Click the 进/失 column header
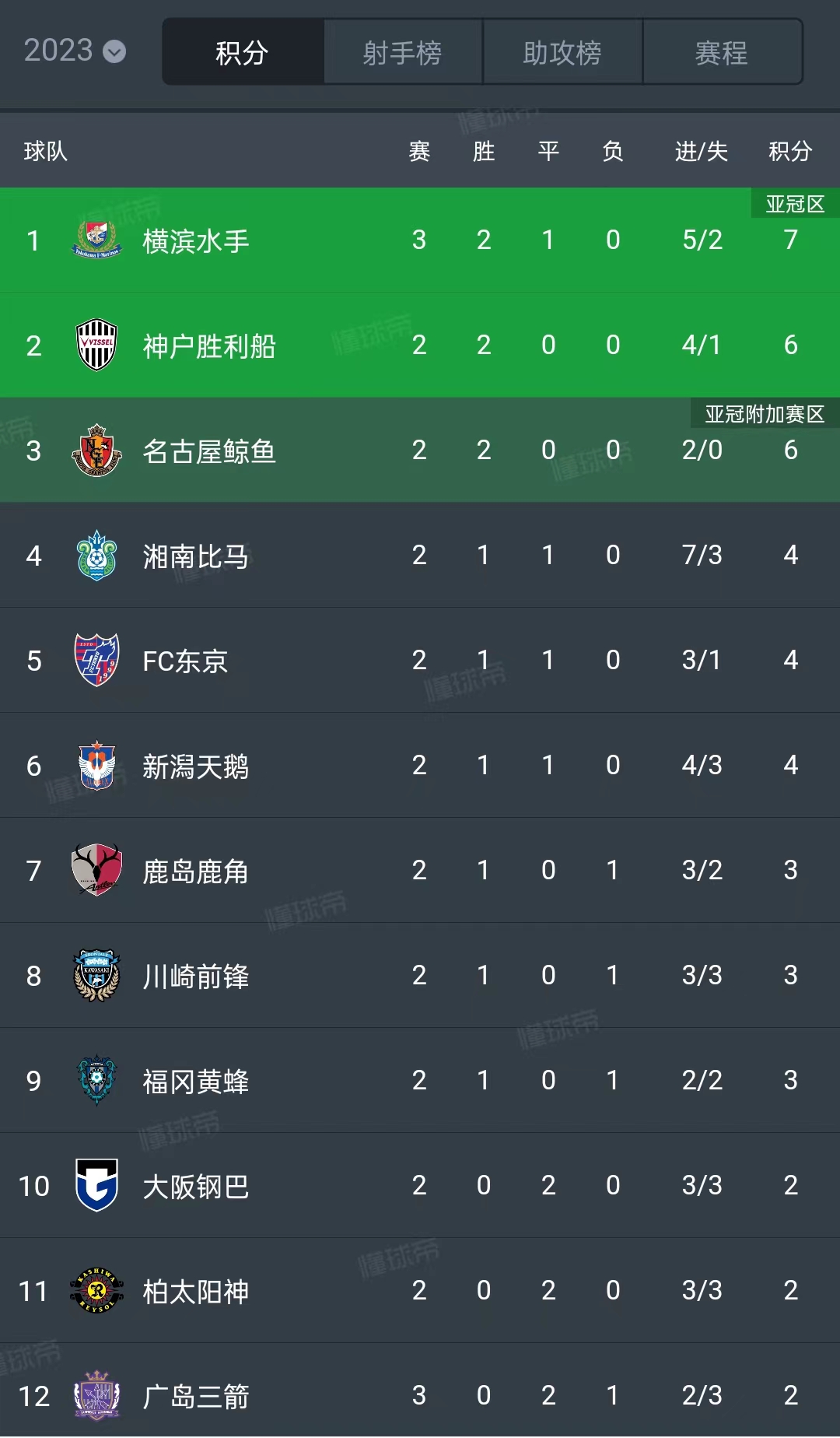 tap(701, 151)
